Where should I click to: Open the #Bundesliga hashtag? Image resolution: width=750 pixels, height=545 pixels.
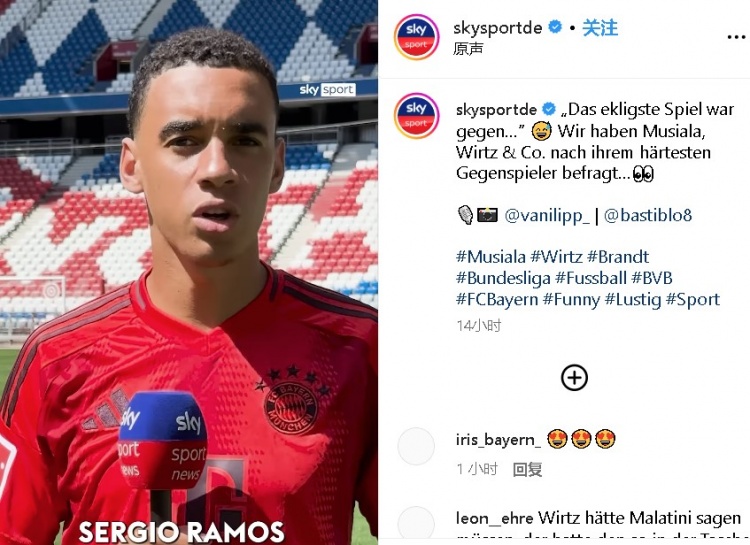click(x=503, y=278)
